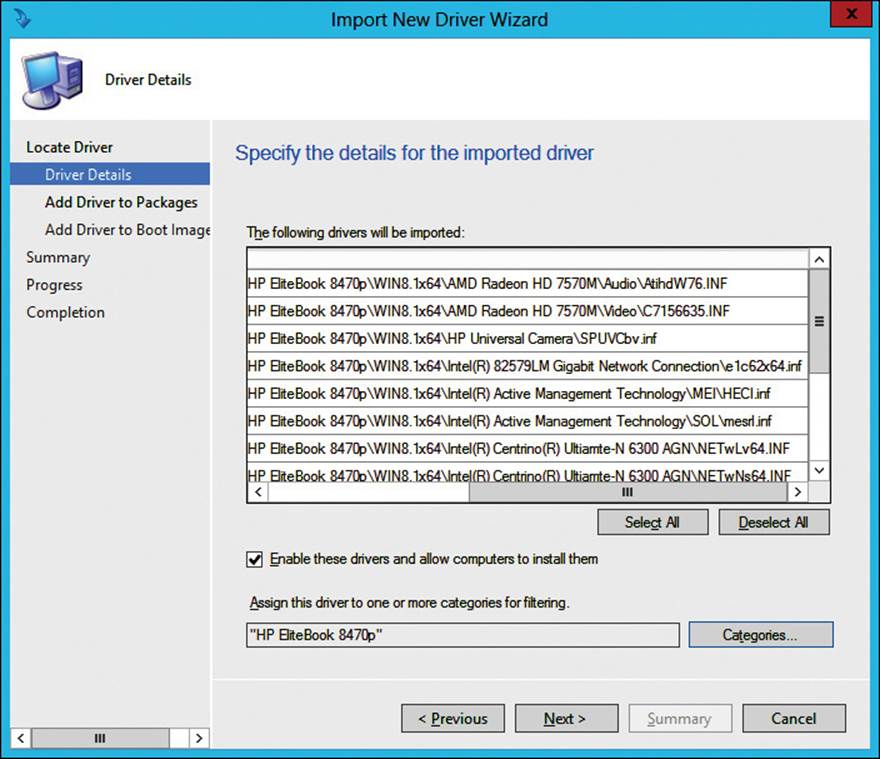Click driver list right scroll arrow
880x759 pixels.
click(x=798, y=492)
